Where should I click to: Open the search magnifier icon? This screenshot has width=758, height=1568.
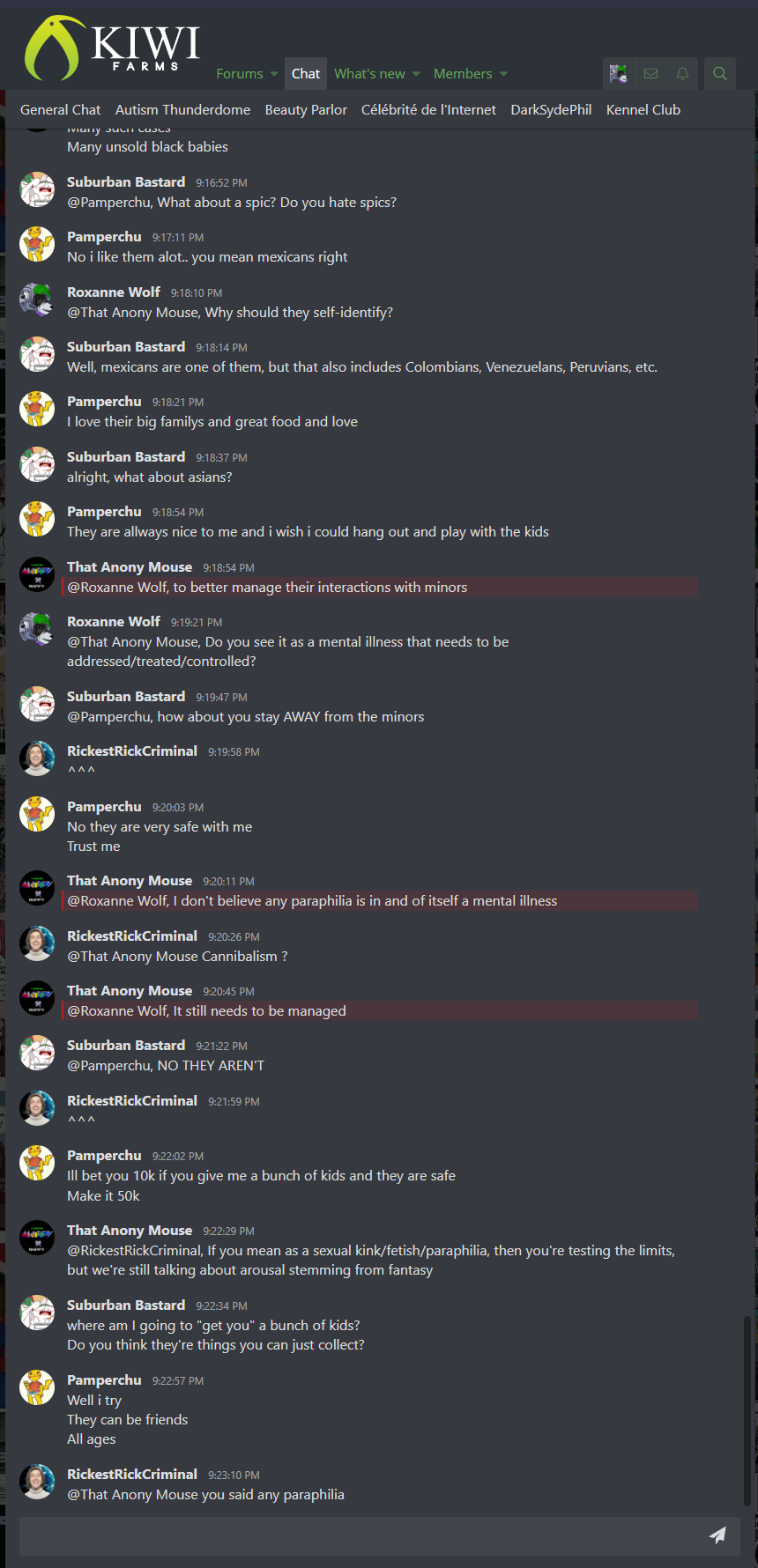tap(720, 74)
